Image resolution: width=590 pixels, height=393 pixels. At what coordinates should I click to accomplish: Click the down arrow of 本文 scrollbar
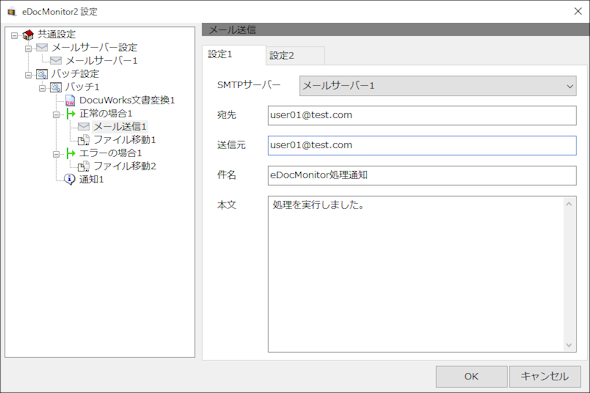[x=569, y=345]
